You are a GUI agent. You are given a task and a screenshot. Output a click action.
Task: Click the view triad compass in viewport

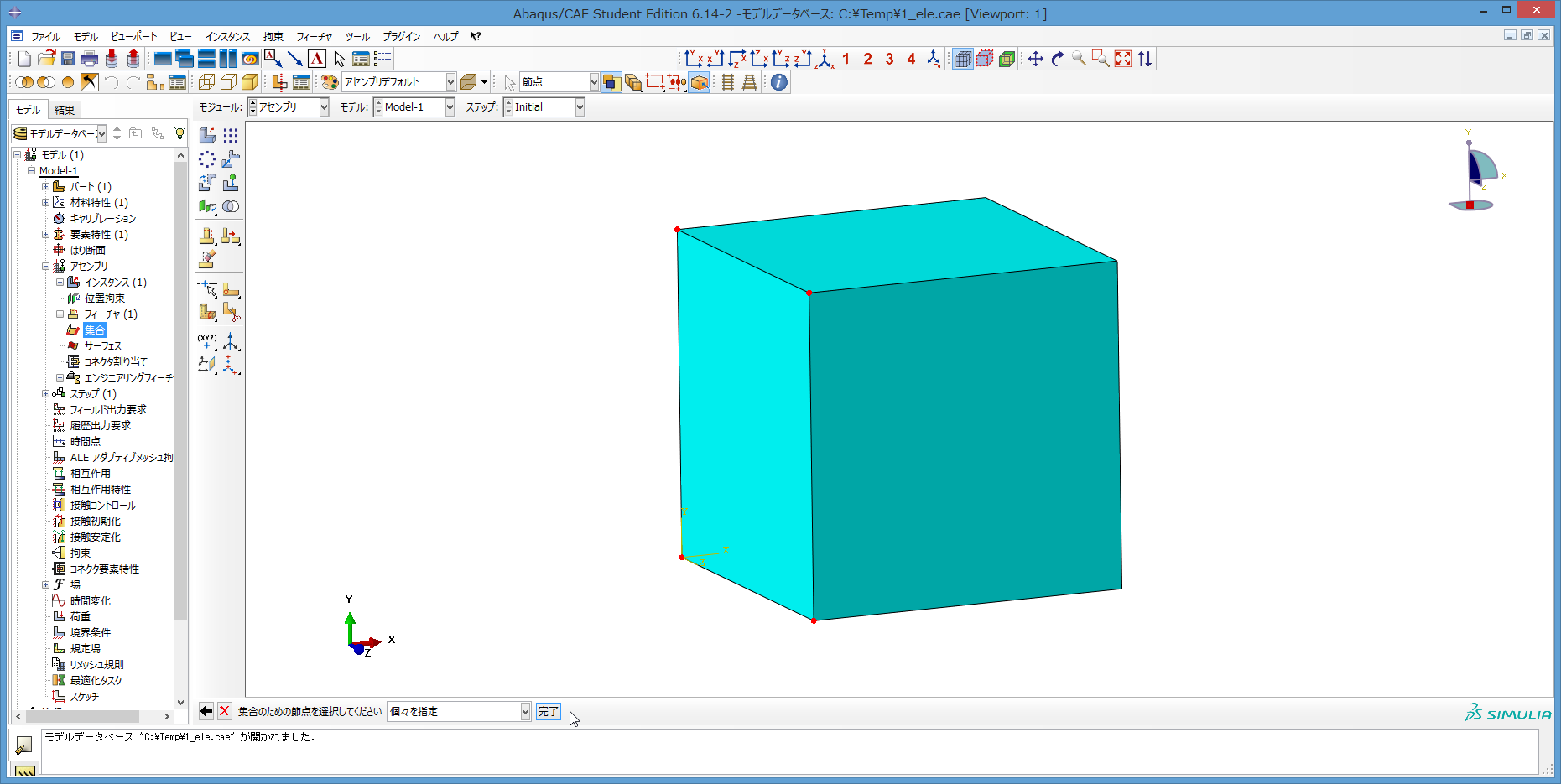pos(1475,172)
